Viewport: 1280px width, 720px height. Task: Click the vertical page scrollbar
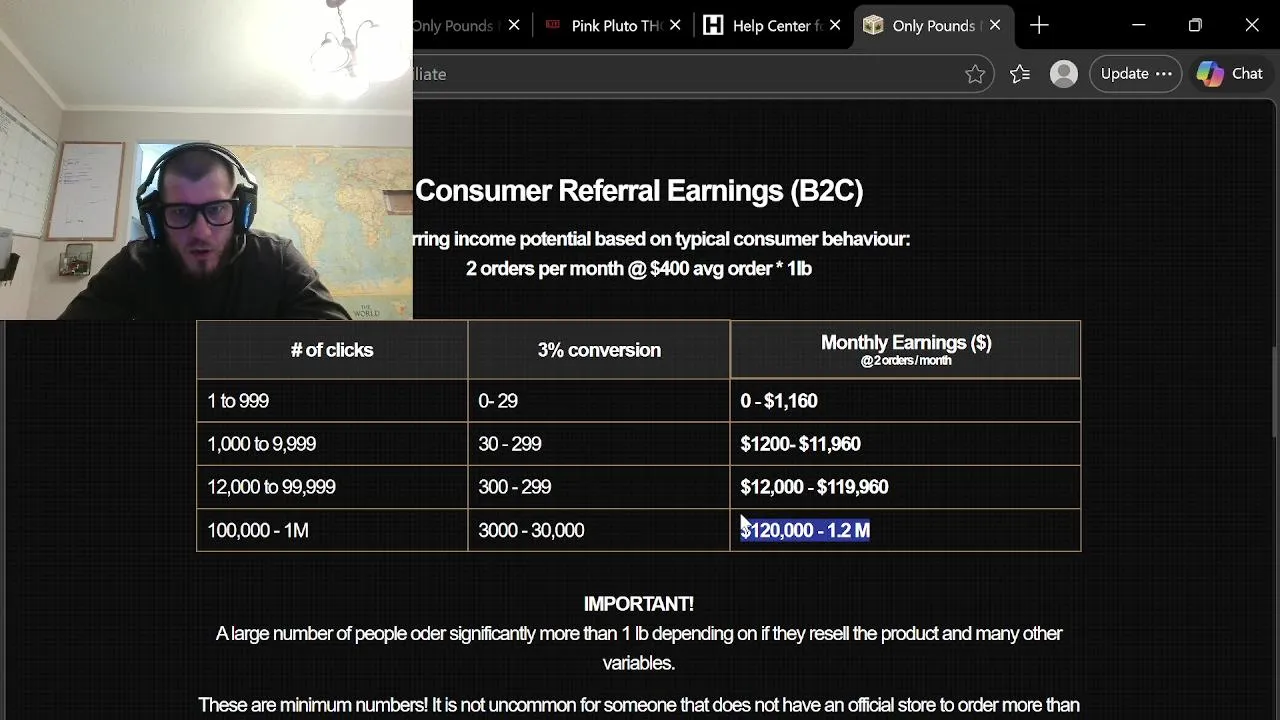(1273, 390)
